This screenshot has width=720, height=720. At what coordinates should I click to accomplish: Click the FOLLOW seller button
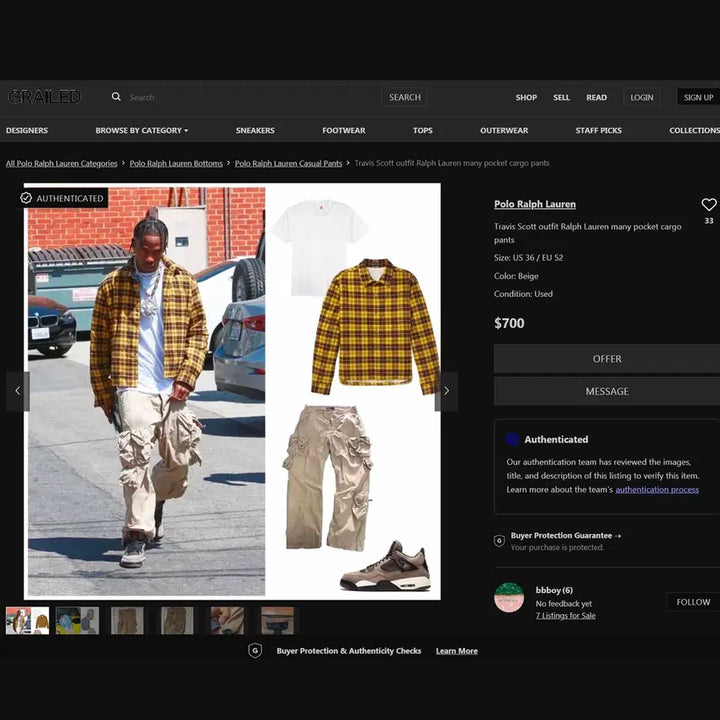coord(693,602)
